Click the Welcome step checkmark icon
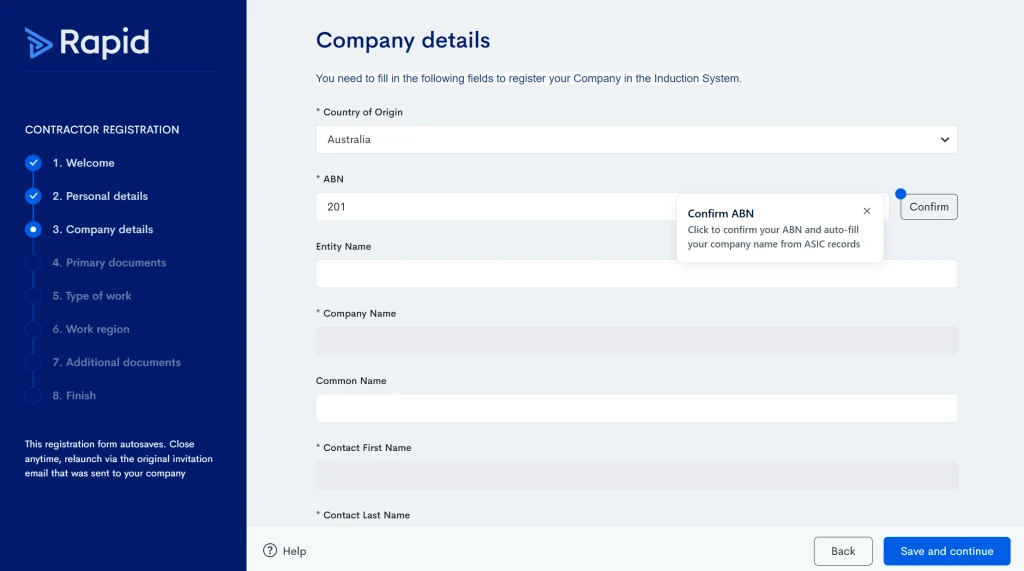 tap(33, 163)
